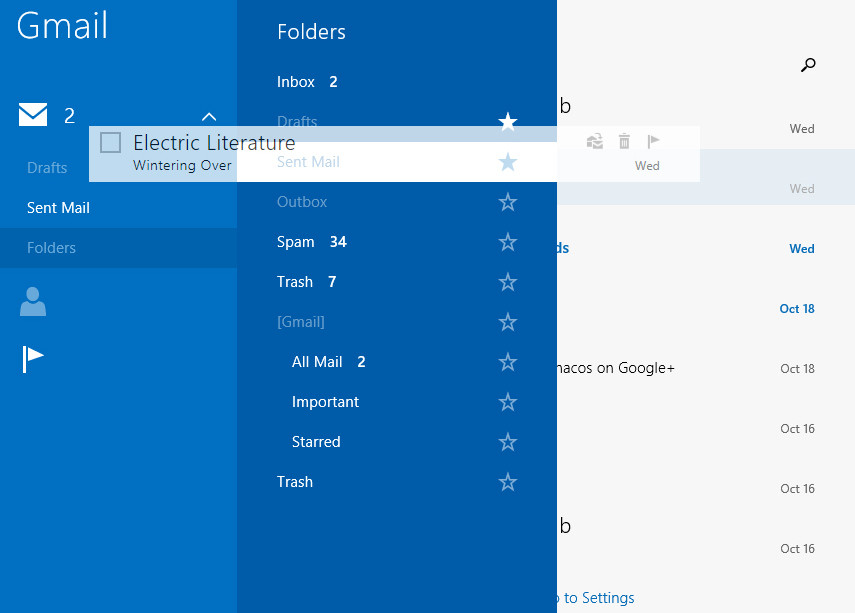Open the Folders item in left sidebar
Screen dimensions: 855x613
pyautogui.click(x=52, y=248)
